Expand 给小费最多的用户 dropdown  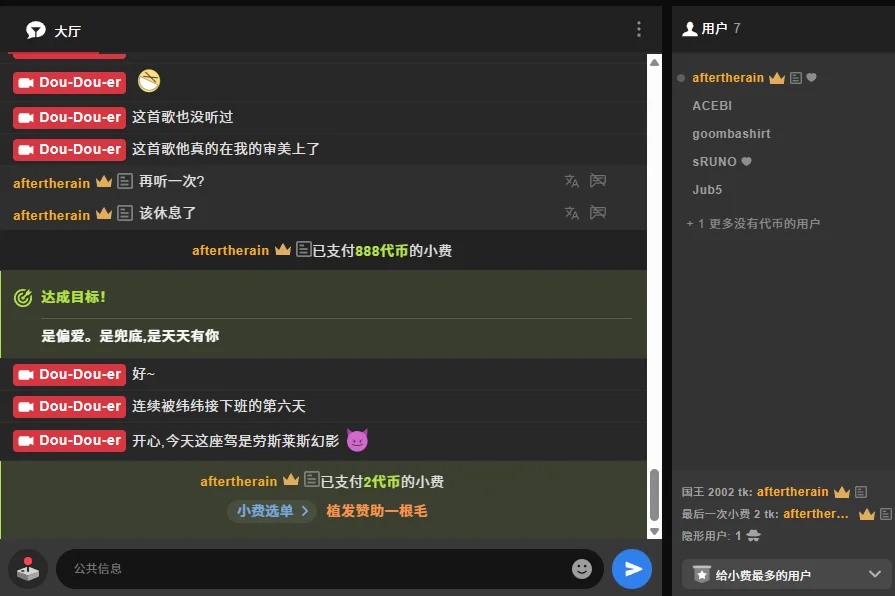pos(874,574)
